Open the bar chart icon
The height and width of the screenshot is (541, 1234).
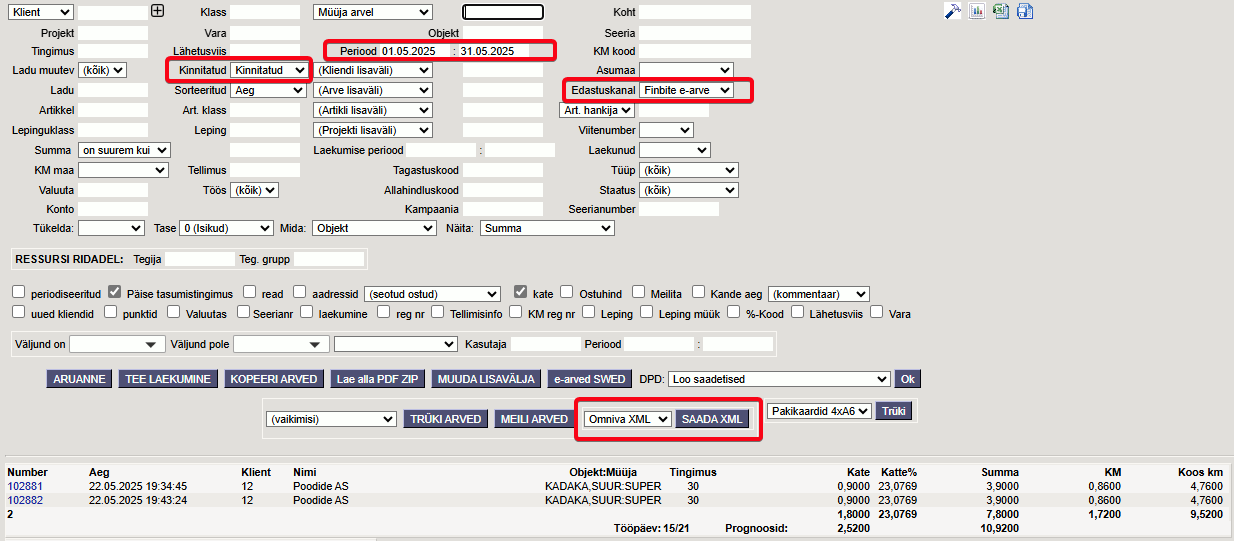(977, 11)
